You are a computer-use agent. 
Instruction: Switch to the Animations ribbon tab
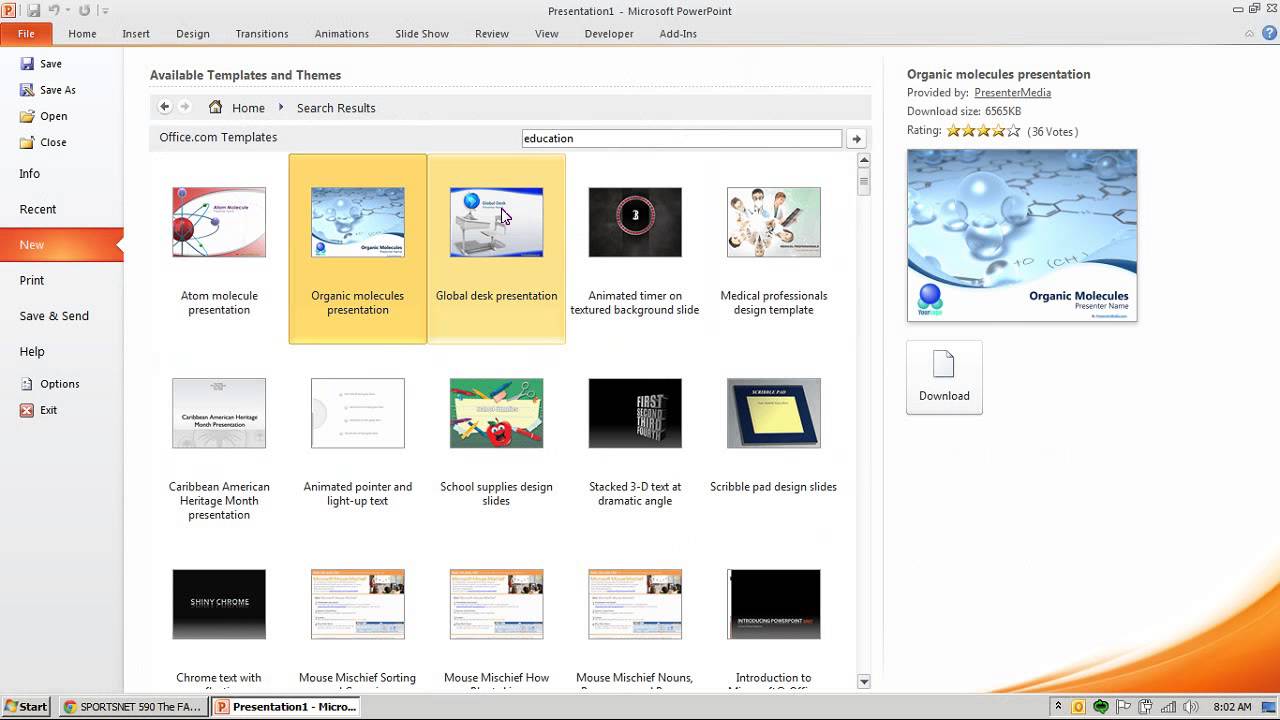[x=342, y=34]
